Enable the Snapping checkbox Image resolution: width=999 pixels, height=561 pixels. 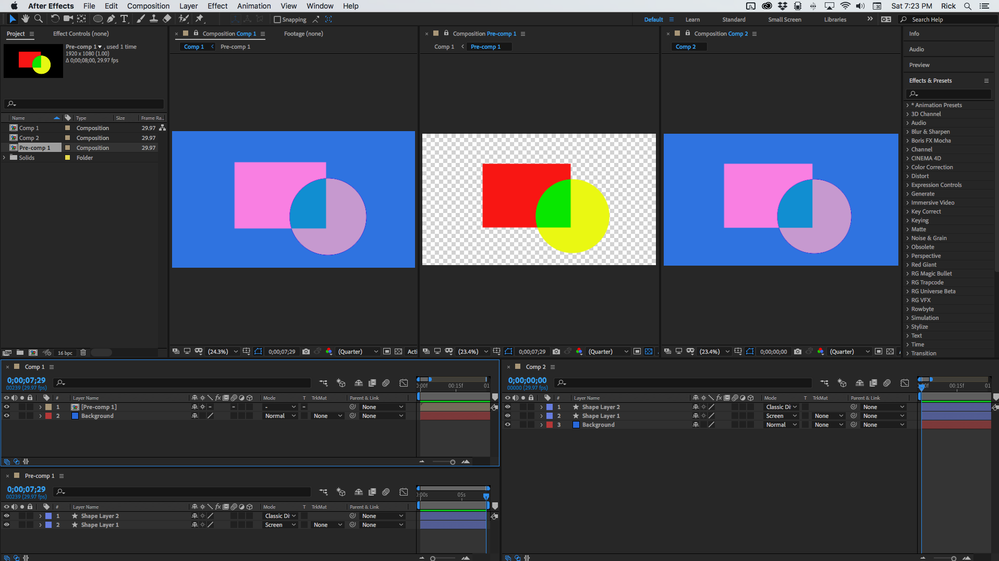(278, 19)
